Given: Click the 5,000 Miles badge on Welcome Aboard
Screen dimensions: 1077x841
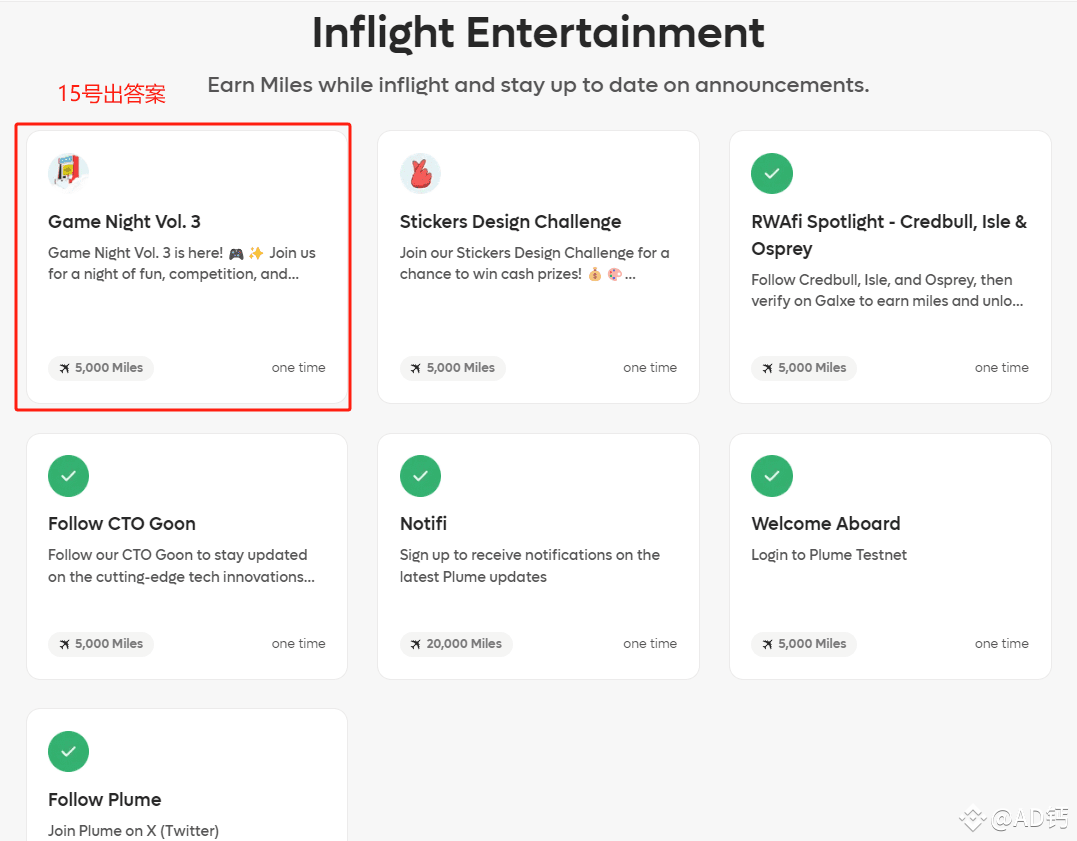Looking at the screenshot, I should 804,644.
